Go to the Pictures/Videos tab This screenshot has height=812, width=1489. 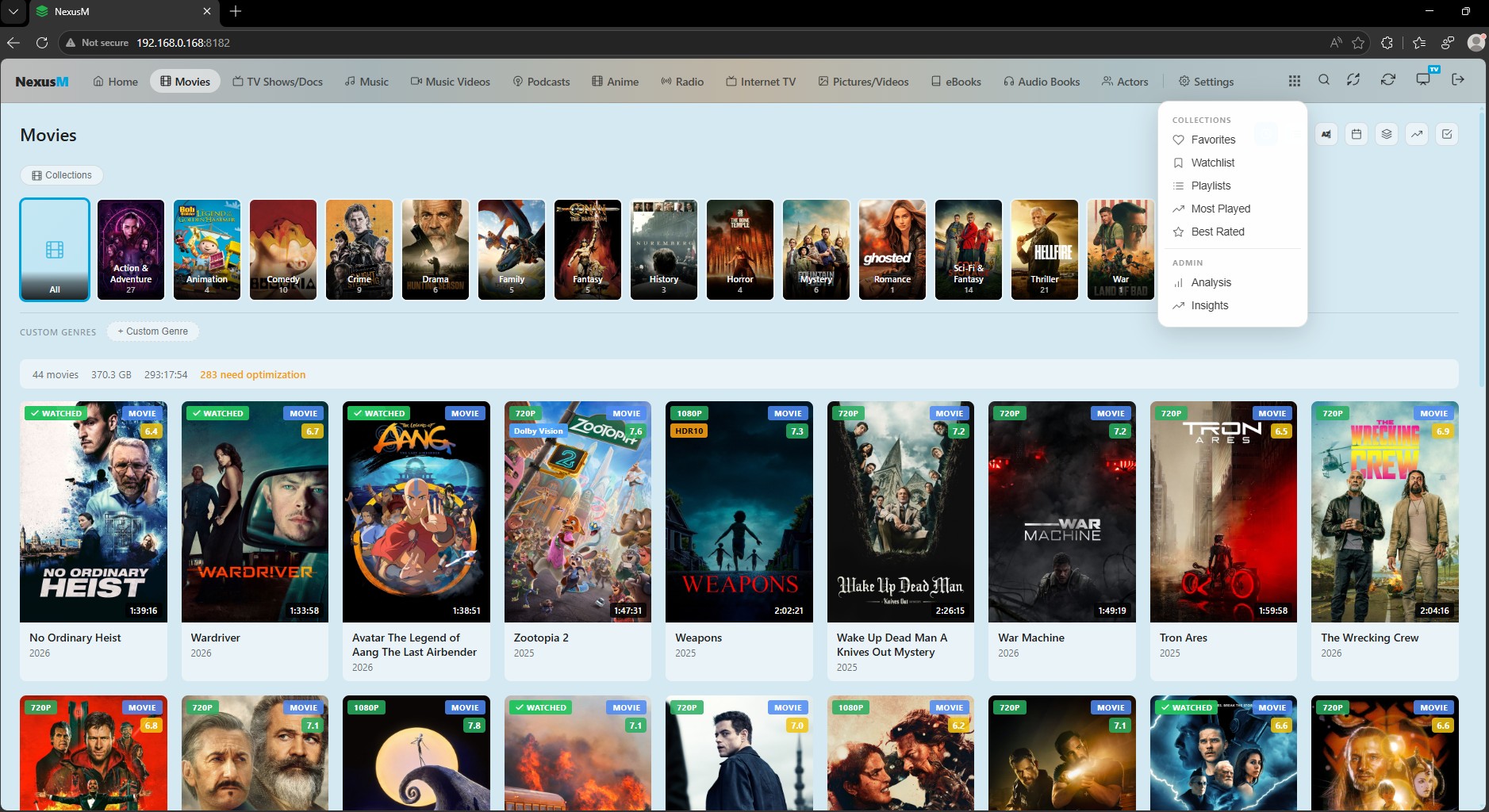coord(863,82)
